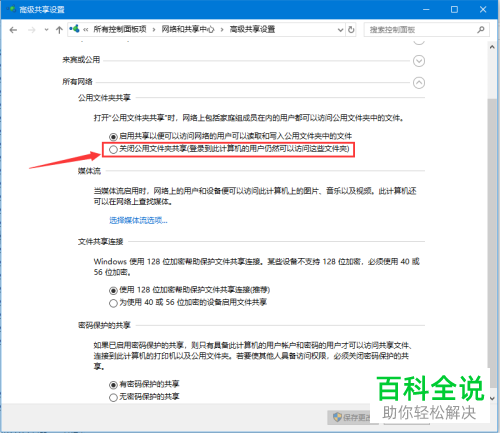Maximize the 高级共享设置 window
Screen dimensions: 500x433
point(454,9)
